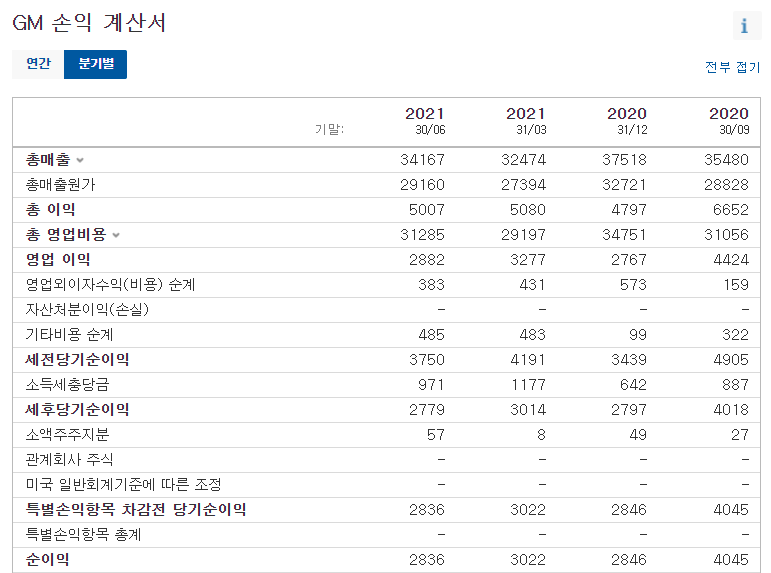Click pre-tax income value 4905

click(x=731, y=360)
